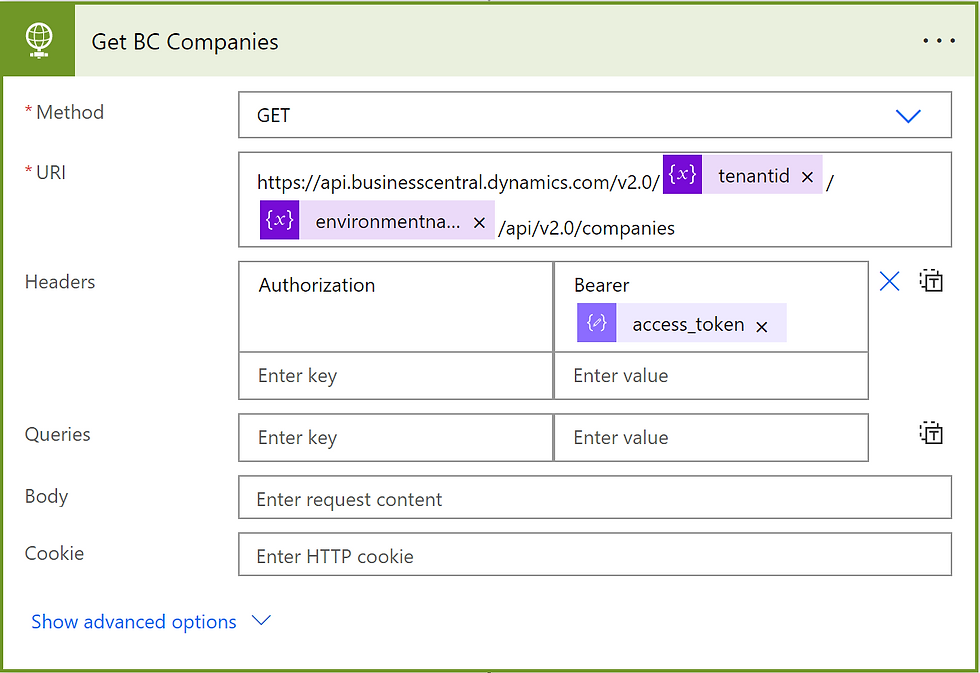This screenshot has width=980, height=673.
Task: Expand advanced options chevron
Action: (x=261, y=621)
